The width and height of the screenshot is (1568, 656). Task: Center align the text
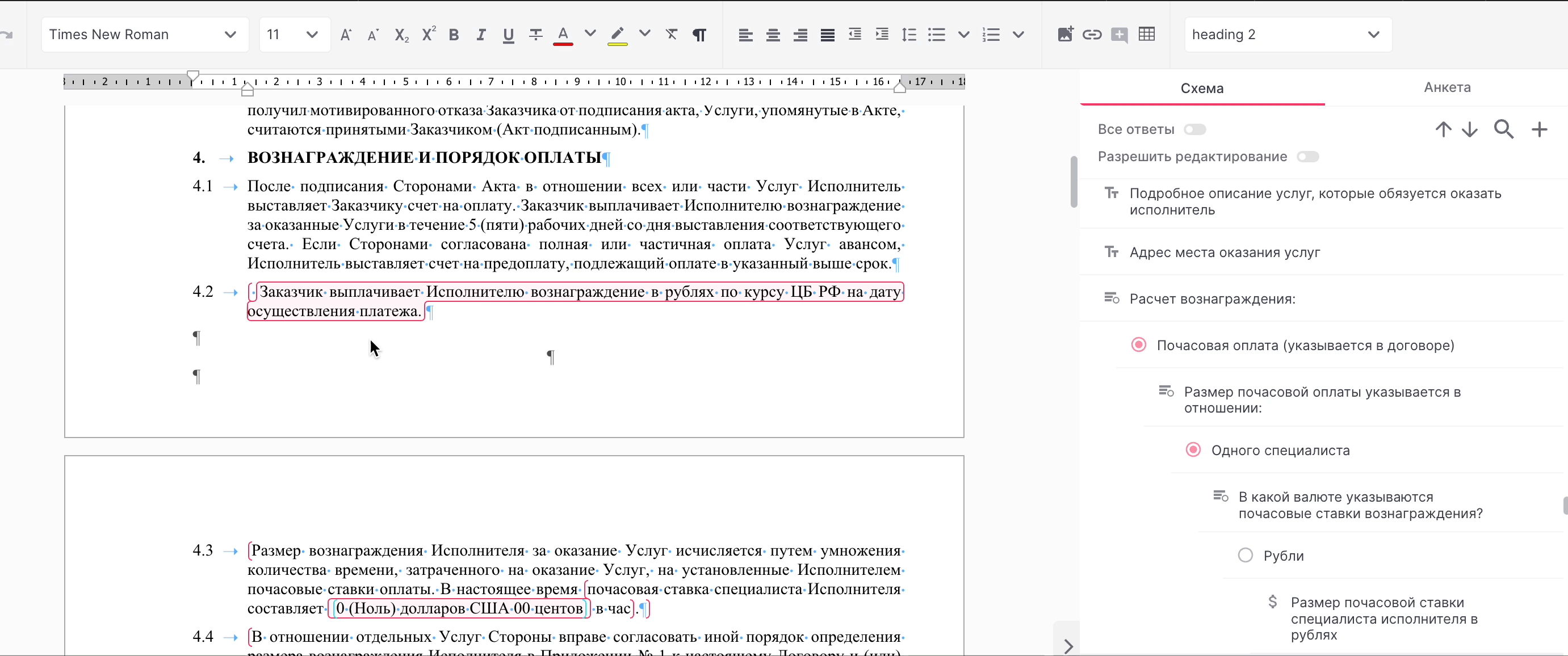click(x=773, y=35)
